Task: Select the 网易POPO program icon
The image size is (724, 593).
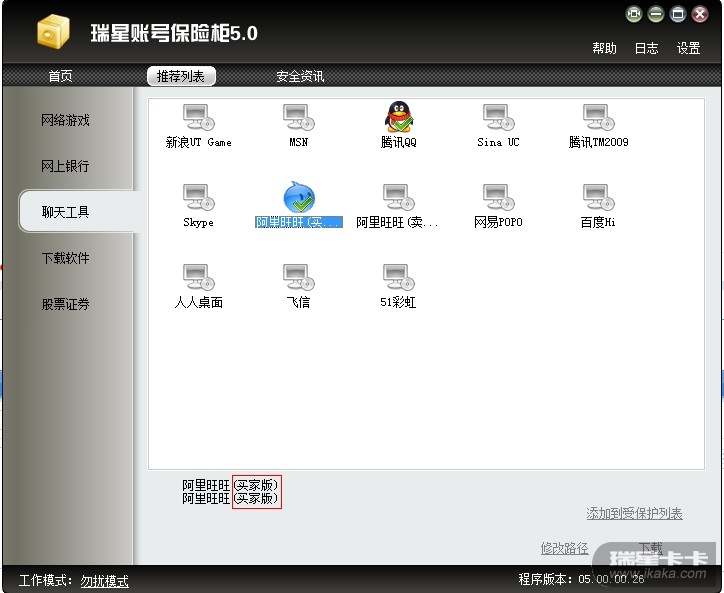Action: 498,197
